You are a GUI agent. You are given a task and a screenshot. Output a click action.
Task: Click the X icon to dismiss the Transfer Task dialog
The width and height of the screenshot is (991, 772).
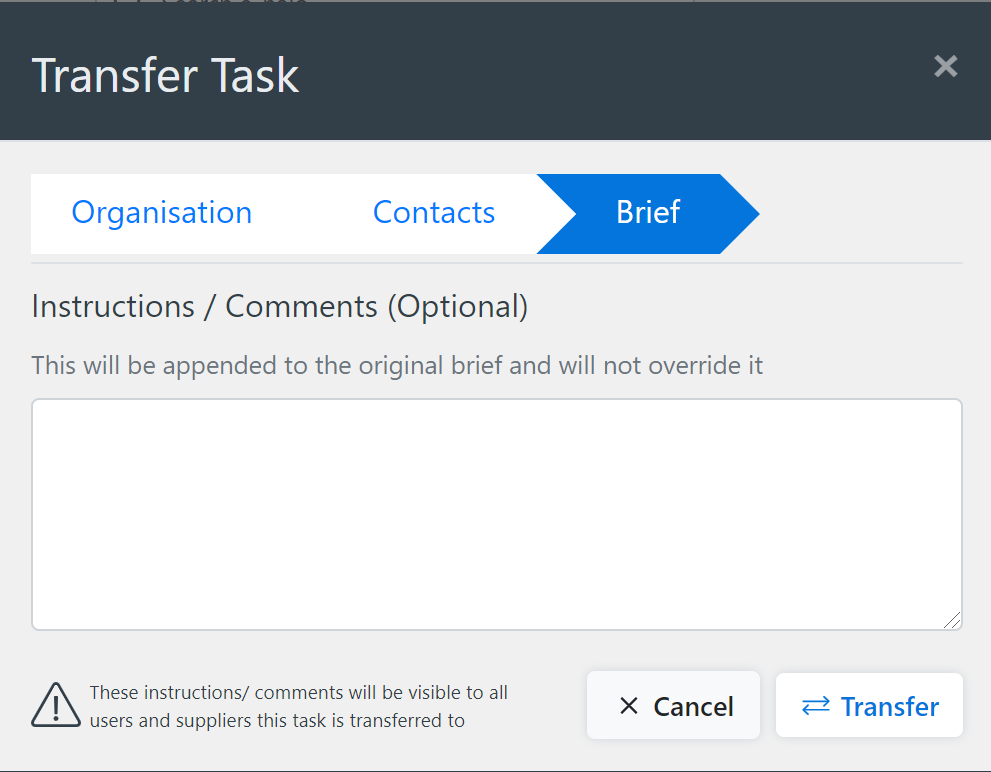click(x=945, y=67)
